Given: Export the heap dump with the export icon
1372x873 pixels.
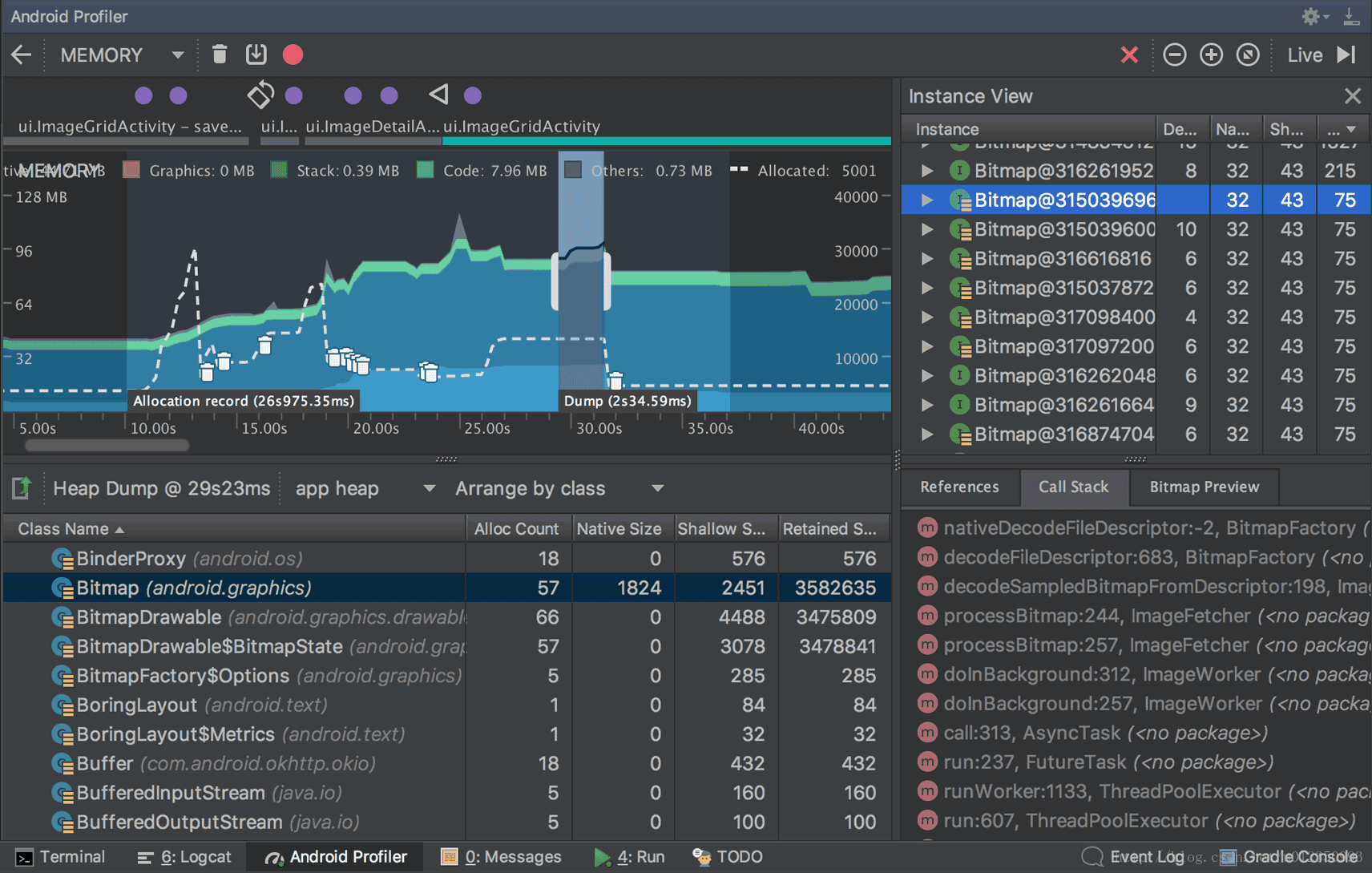Looking at the screenshot, I should tap(22, 487).
